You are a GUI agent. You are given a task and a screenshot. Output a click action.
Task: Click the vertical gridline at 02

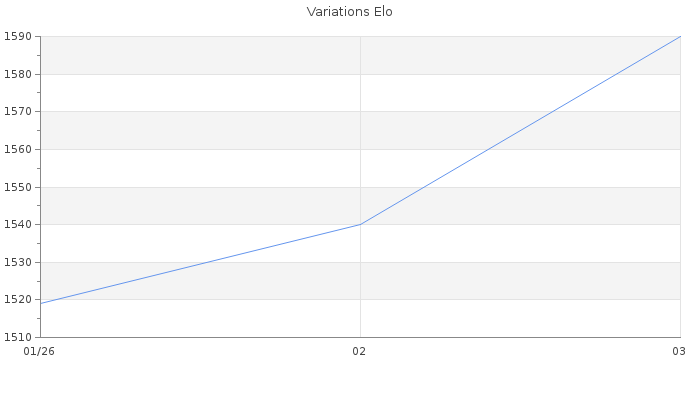360,120
